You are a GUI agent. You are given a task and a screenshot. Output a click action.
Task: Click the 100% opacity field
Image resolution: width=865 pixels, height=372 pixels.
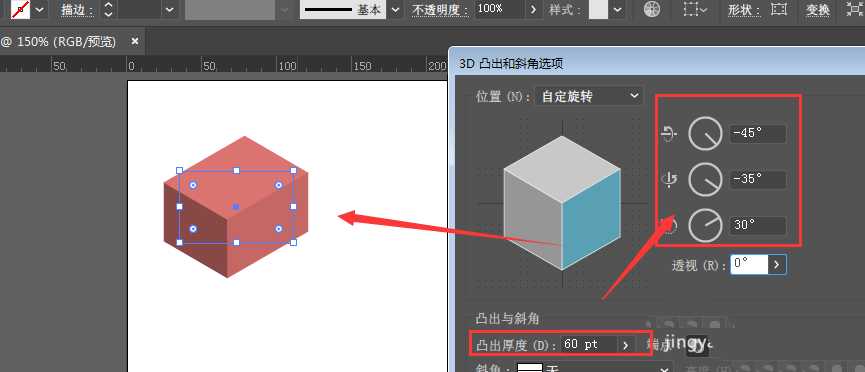click(499, 10)
